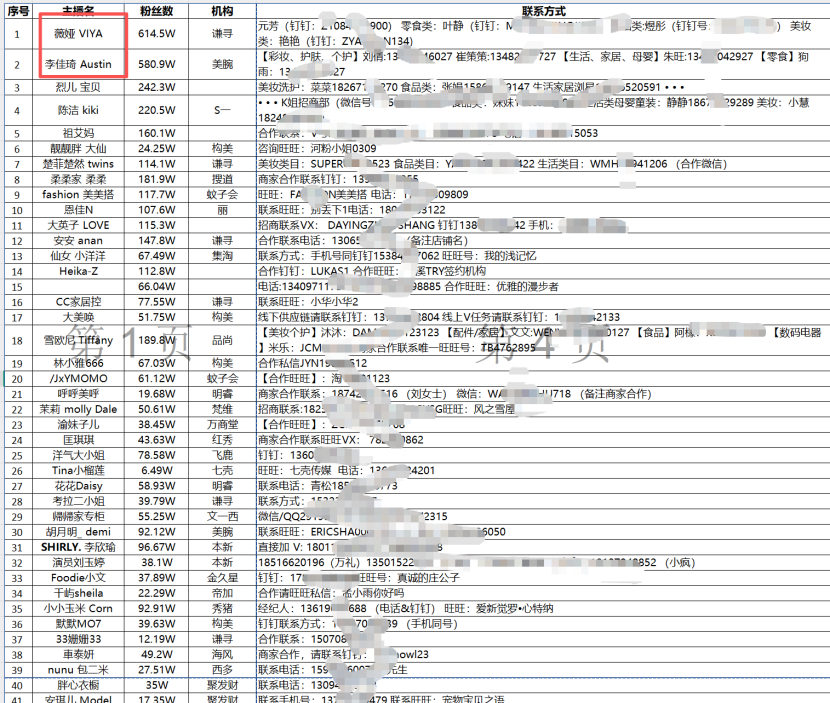
Task: Click the cell 李佳琦 Austin
Action: tap(78, 65)
